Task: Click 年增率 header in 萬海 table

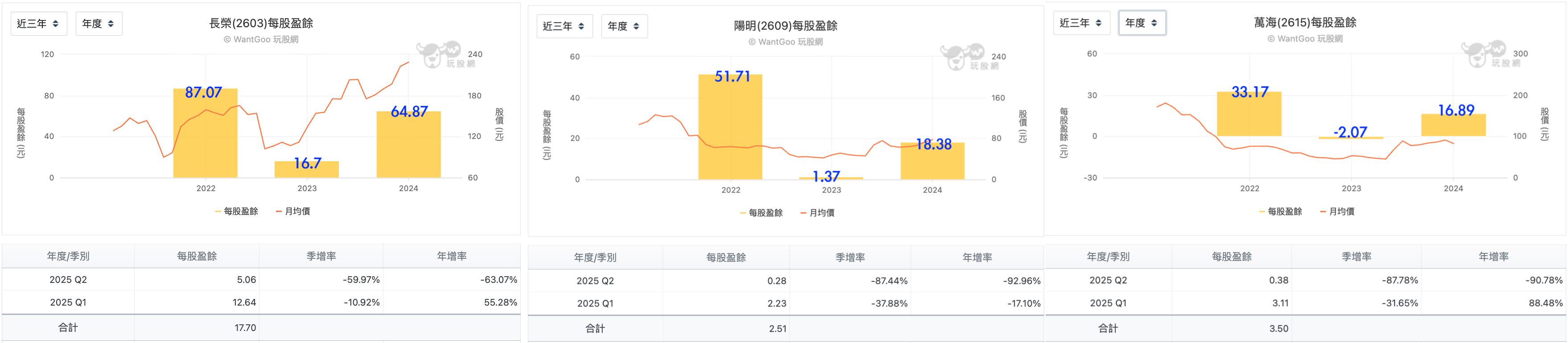Action: coord(1494,257)
